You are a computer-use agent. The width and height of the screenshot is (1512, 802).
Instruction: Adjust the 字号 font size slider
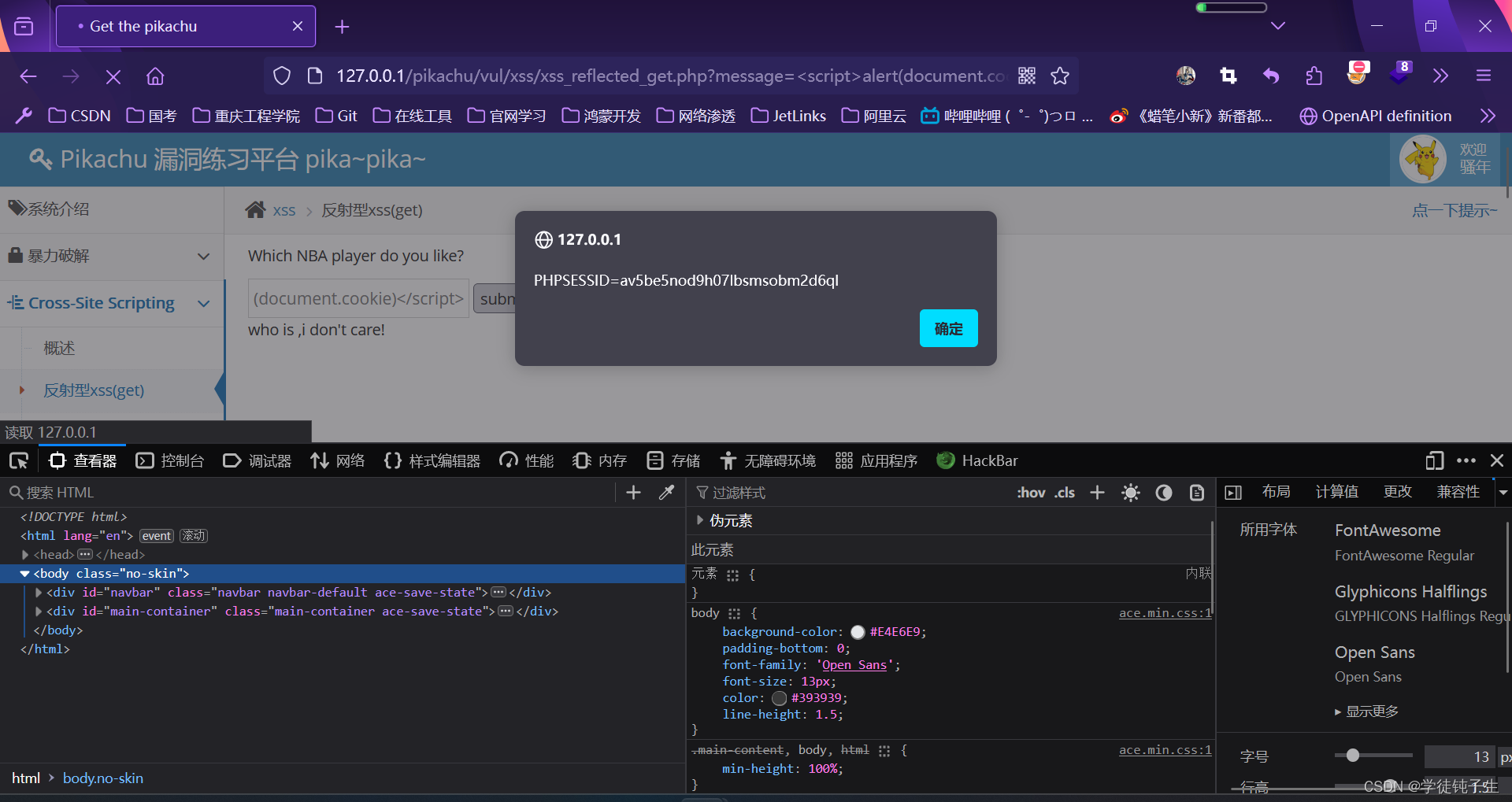click(x=1373, y=756)
